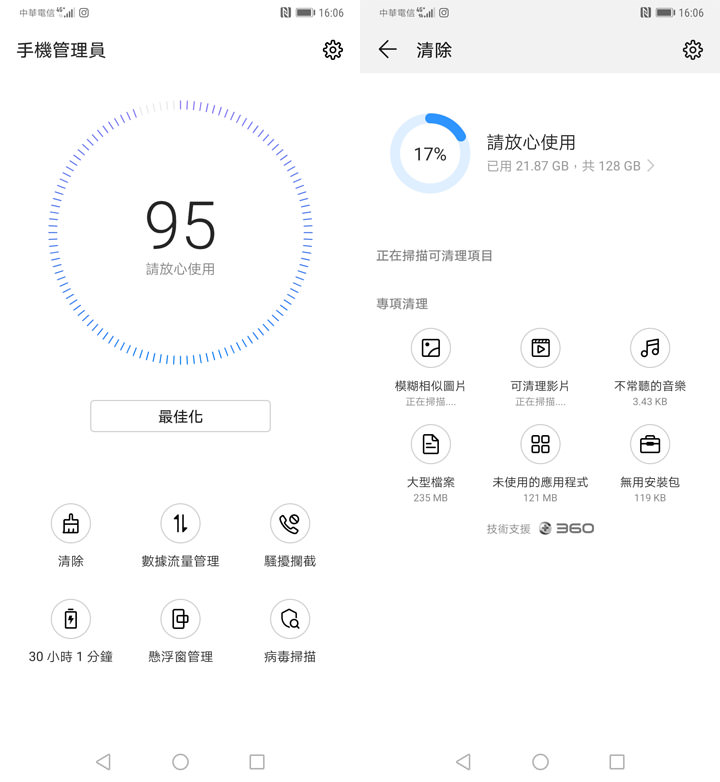Tap right screen home circle button
This screenshot has height=782, width=720.
(x=540, y=762)
